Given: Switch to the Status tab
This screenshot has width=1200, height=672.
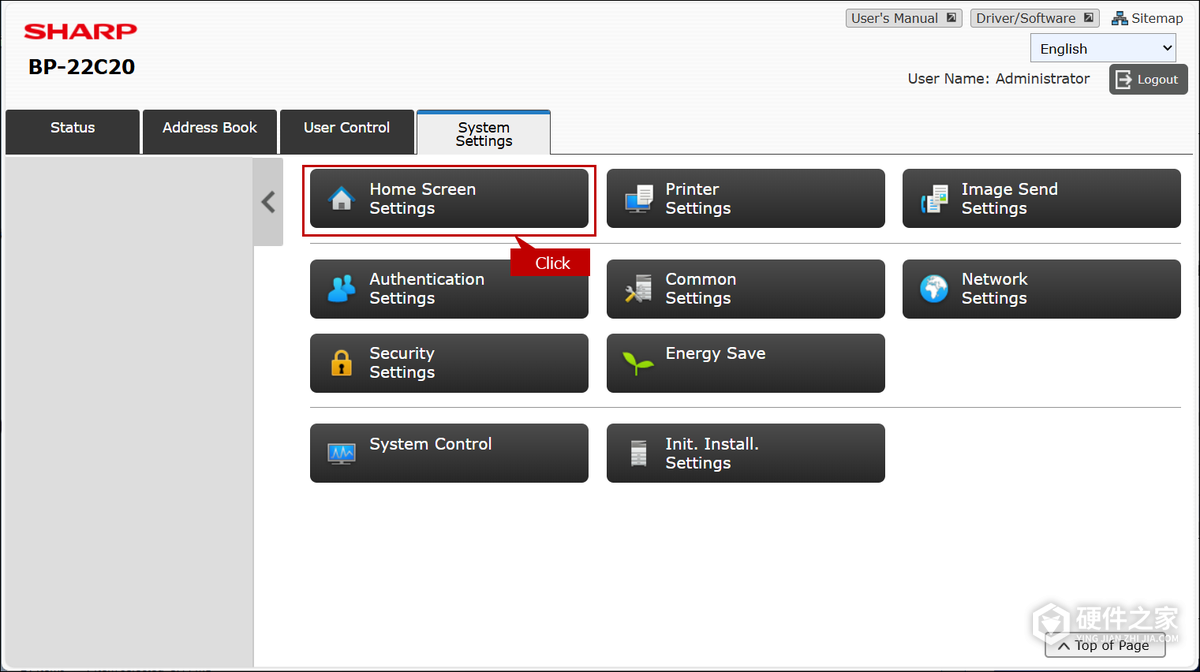Looking at the screenshot, I should (x=73, y=131).
